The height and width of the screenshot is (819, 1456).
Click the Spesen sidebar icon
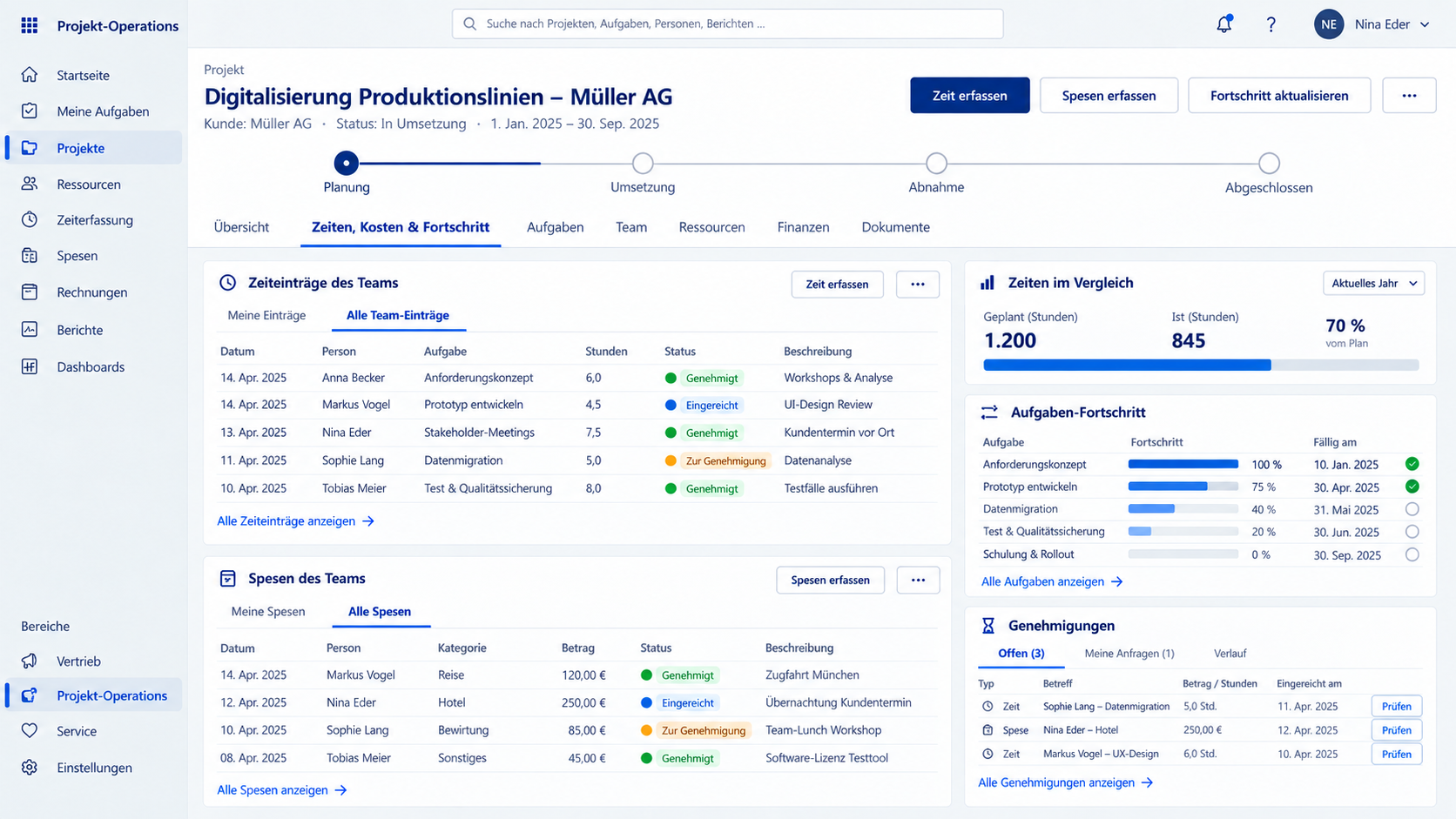click(30, 255)
